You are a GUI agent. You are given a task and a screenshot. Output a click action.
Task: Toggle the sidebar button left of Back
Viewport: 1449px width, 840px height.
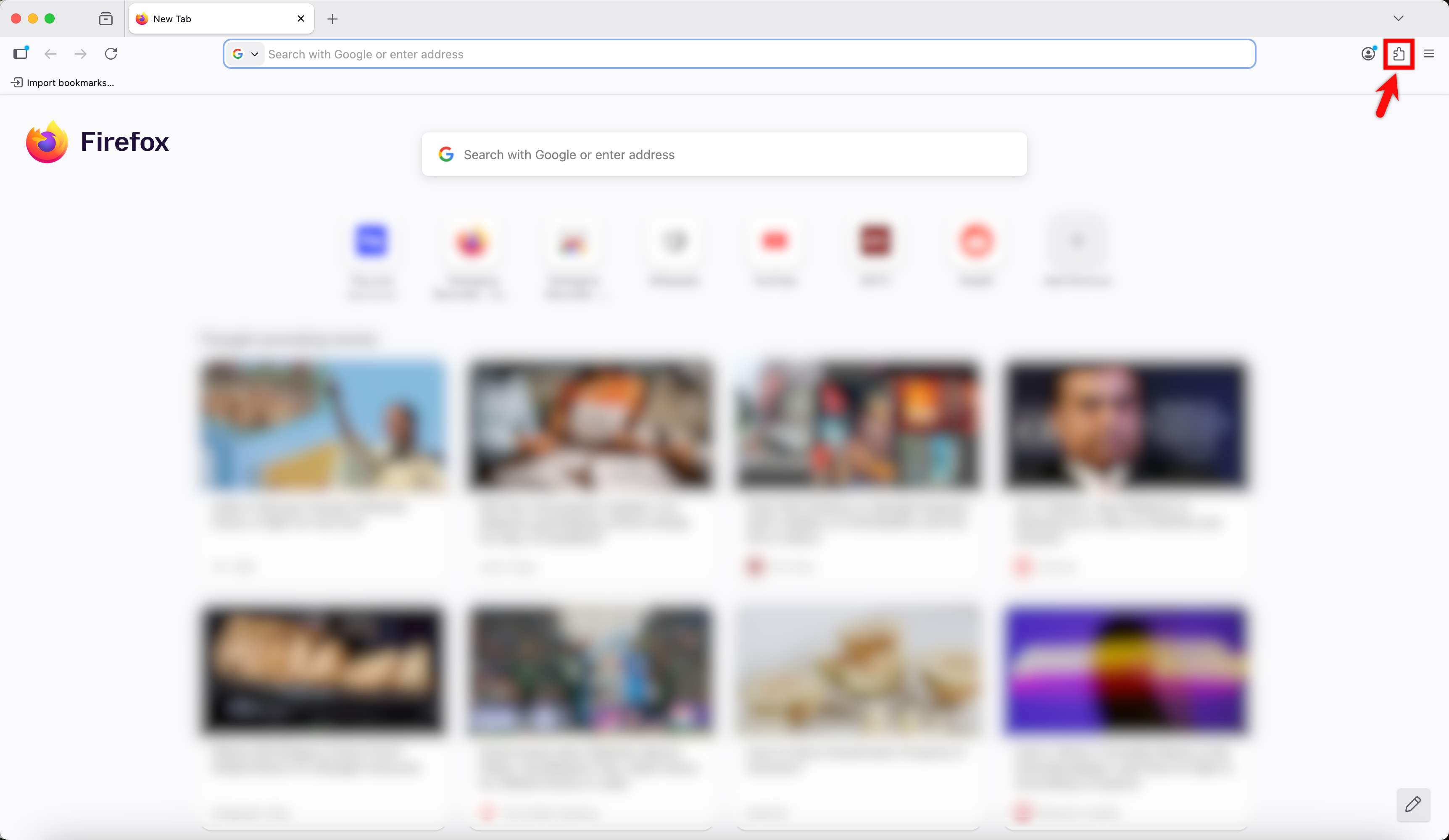click(x=21, y=53)
